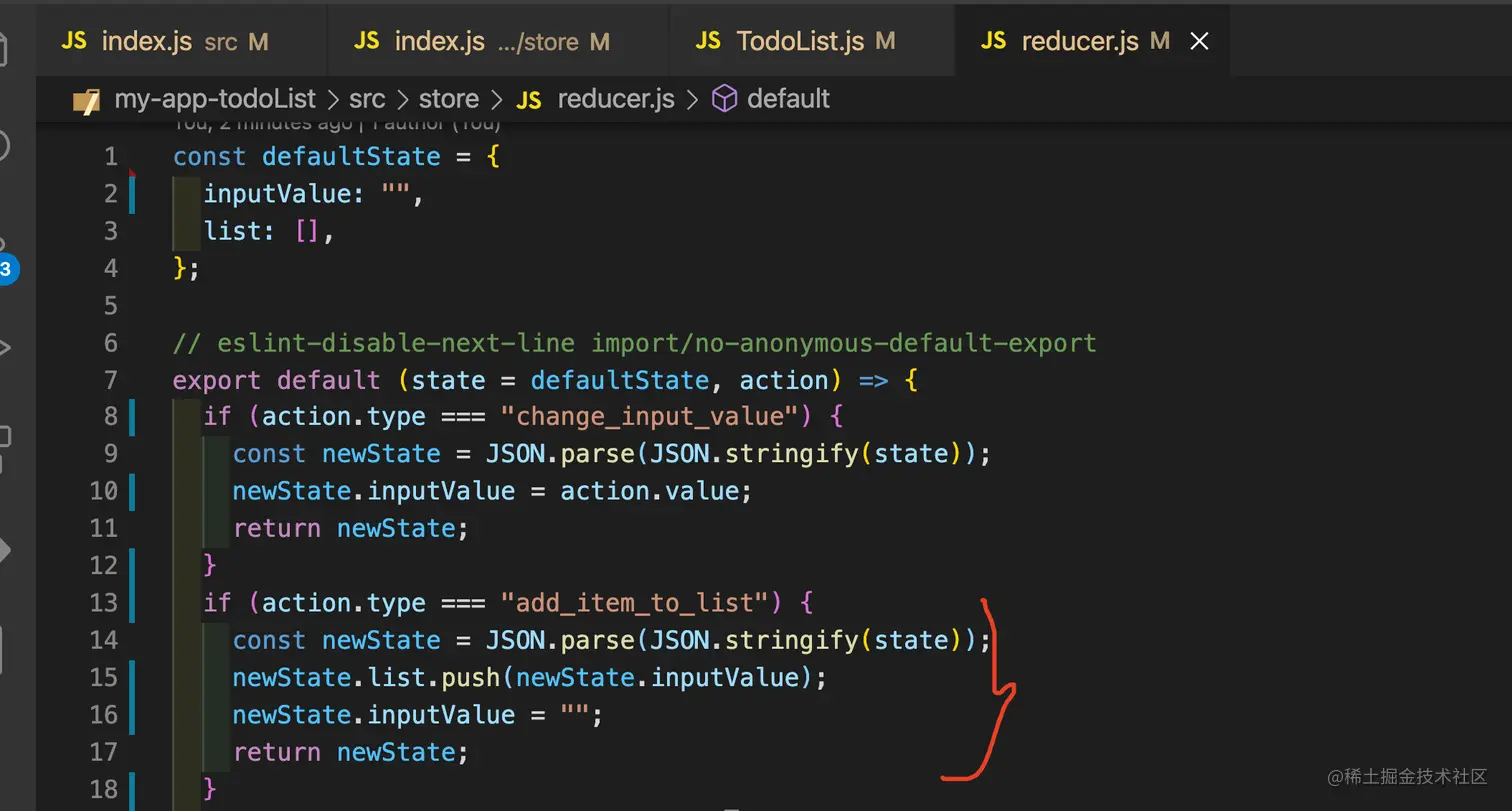Click newState.inputValue = "" on line 16
This screenshot has height=811, width=1512.
(419, 715)
